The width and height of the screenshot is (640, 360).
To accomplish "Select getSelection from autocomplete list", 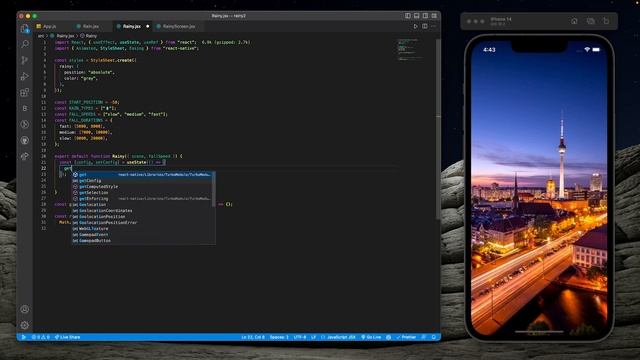I will pos(142,193).
